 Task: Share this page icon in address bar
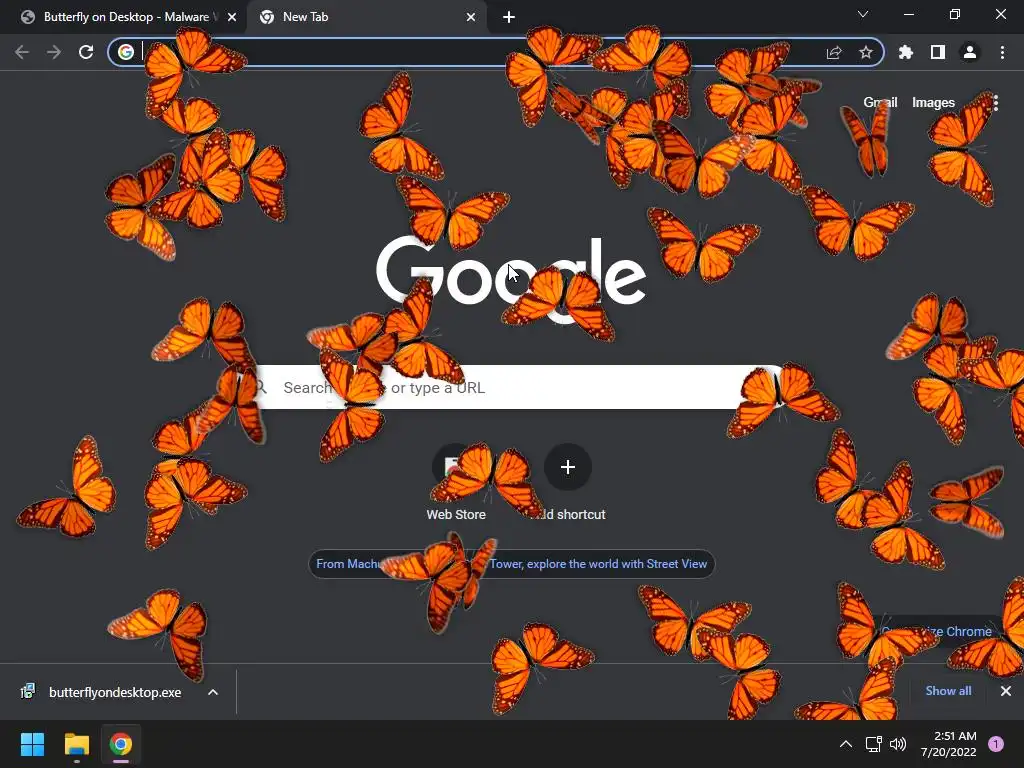pyautogui.click(x=834, y=52)
